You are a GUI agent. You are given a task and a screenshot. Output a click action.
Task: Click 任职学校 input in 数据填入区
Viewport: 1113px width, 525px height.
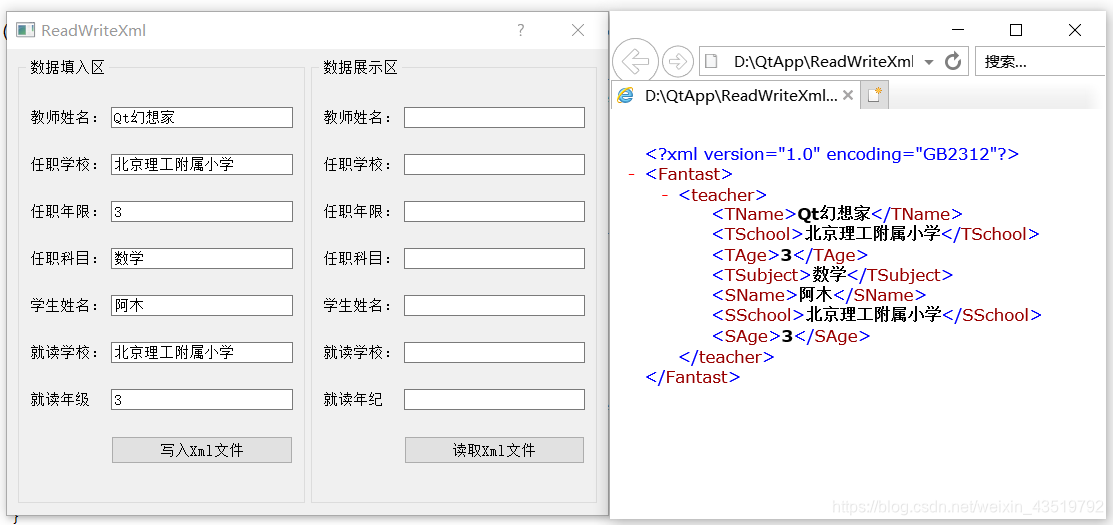(202, 165)
